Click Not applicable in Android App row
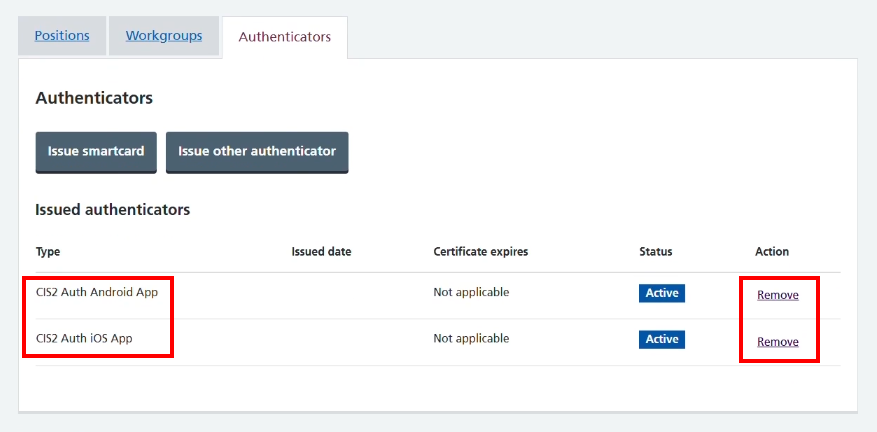 (x=471, y=292)
